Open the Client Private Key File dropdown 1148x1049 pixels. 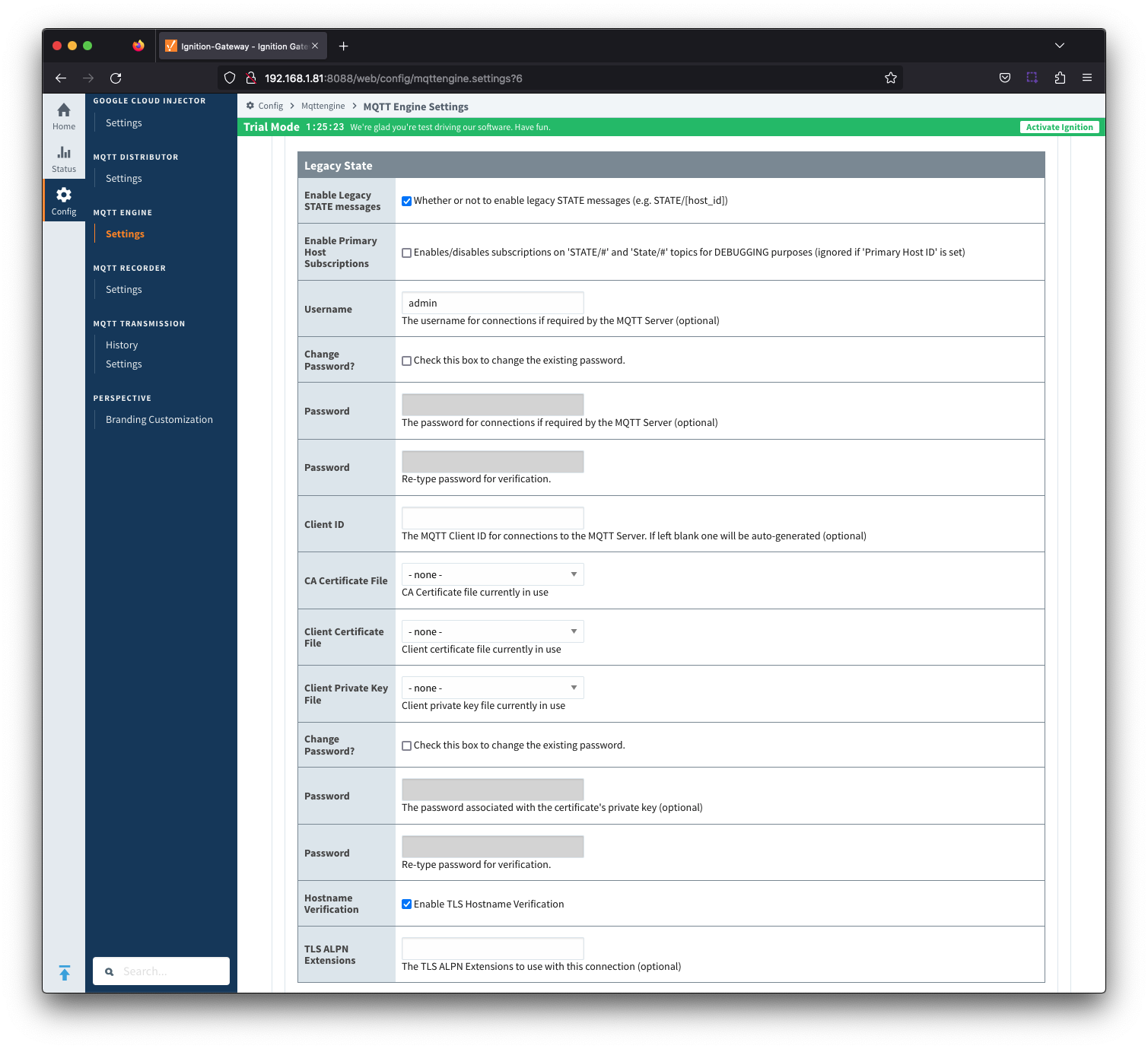click(492, 688)
